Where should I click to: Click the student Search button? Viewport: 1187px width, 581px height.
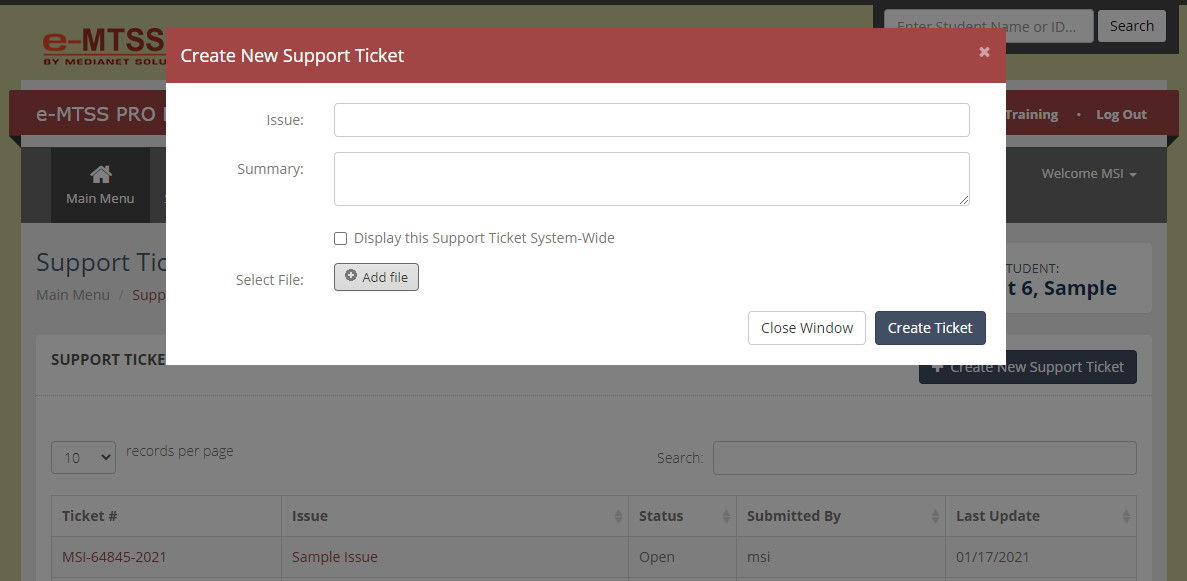coord(1132,26)
